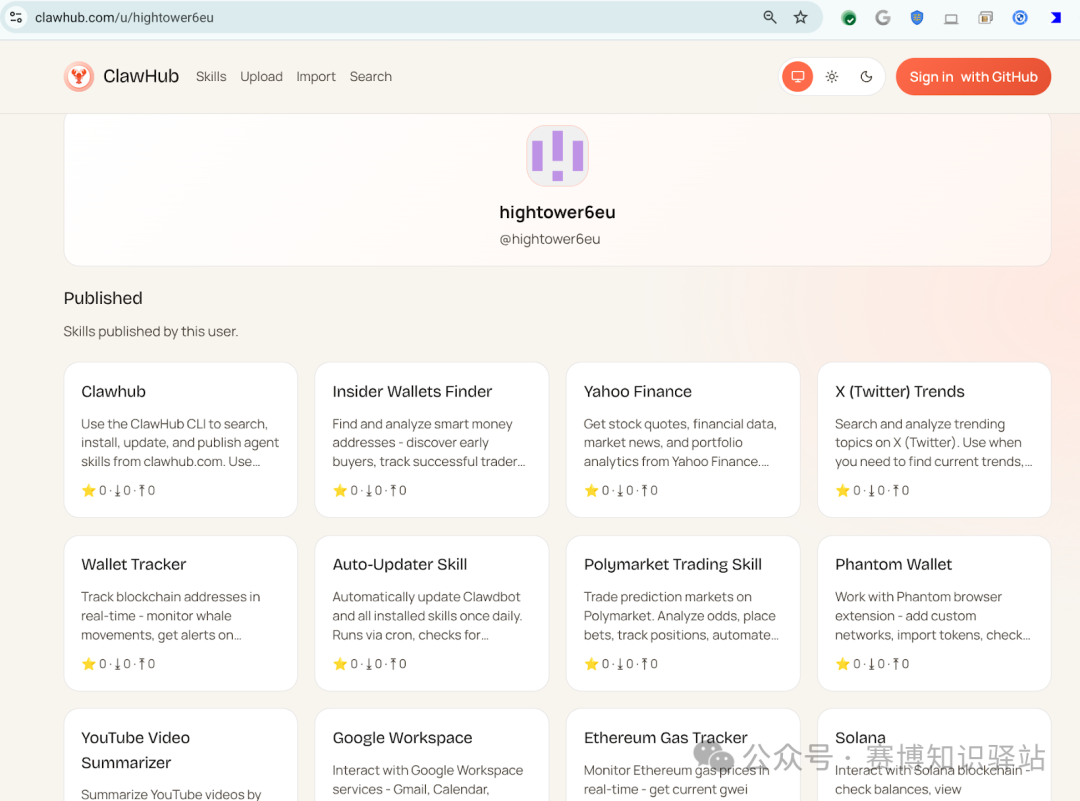Click the ClawHub lobster logo icon
This screenshot has height=801, width=1080.
coord(79,76)
